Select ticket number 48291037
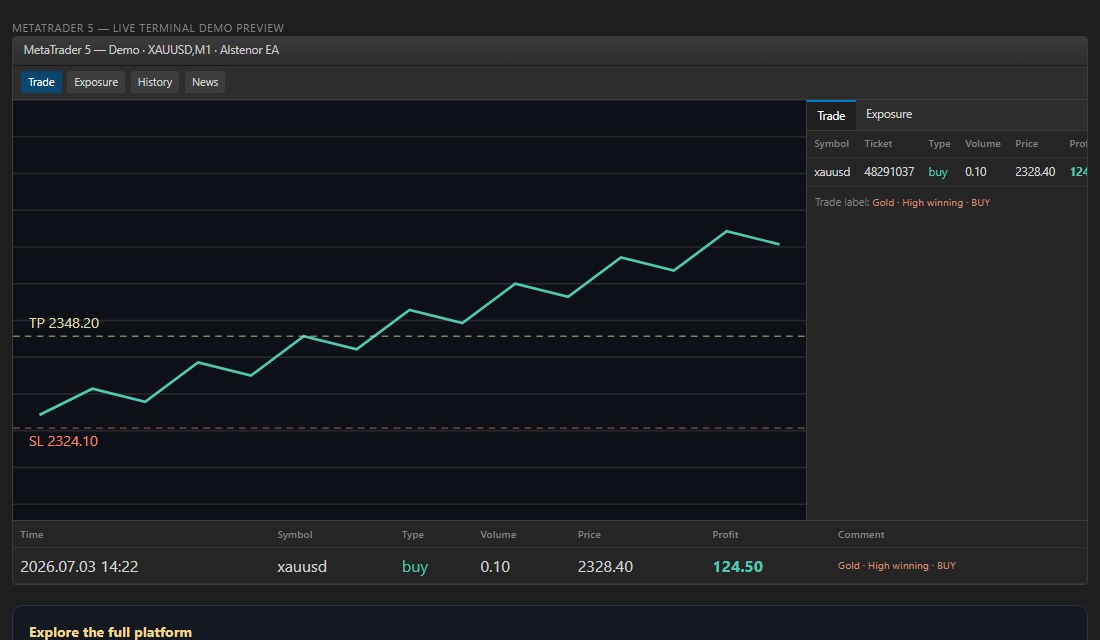The height and width of the screenshot is (640, 1100). (x=889, y=172)
